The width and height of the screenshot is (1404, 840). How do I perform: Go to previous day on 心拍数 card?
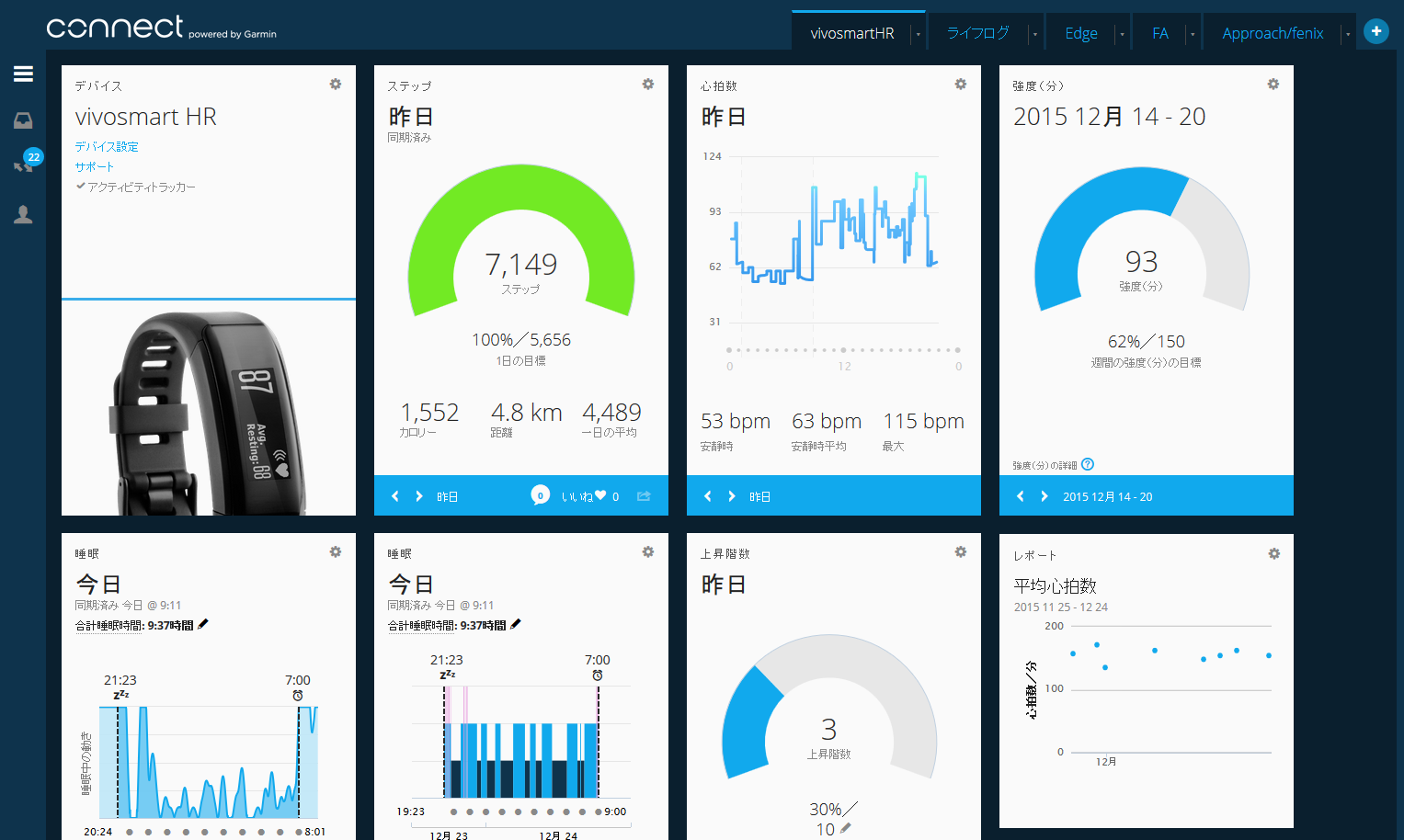708,496
